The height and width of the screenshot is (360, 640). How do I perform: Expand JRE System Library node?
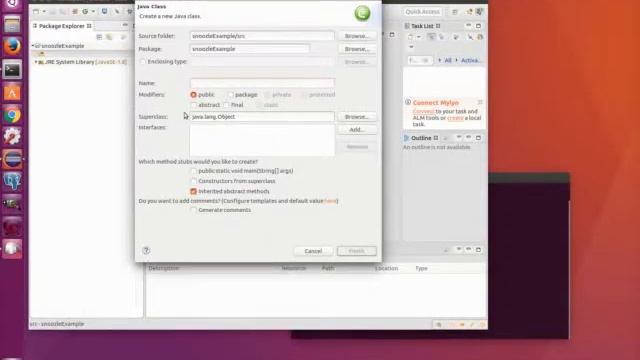click(x=36, y=62)
